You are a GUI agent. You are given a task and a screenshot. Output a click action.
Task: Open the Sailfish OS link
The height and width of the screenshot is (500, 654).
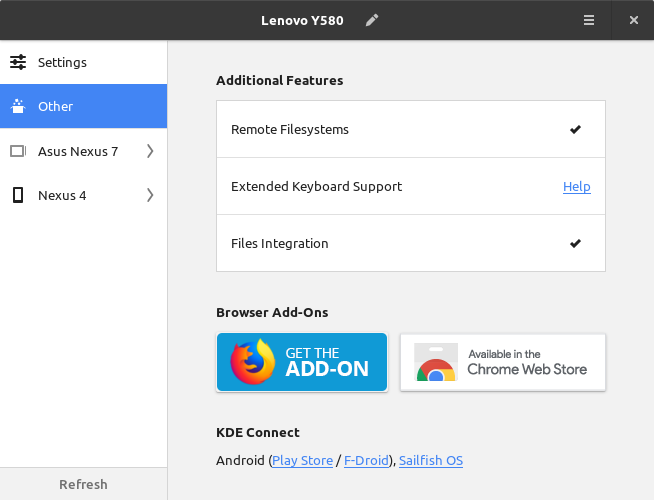click(x=431, y=460)
